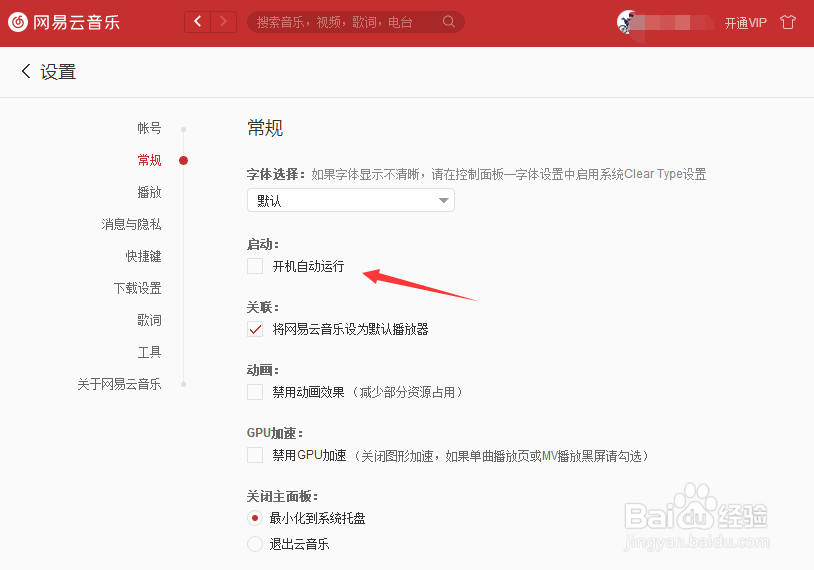Click 开通VIP link
The image size is (814, 570).
[745, 23]
